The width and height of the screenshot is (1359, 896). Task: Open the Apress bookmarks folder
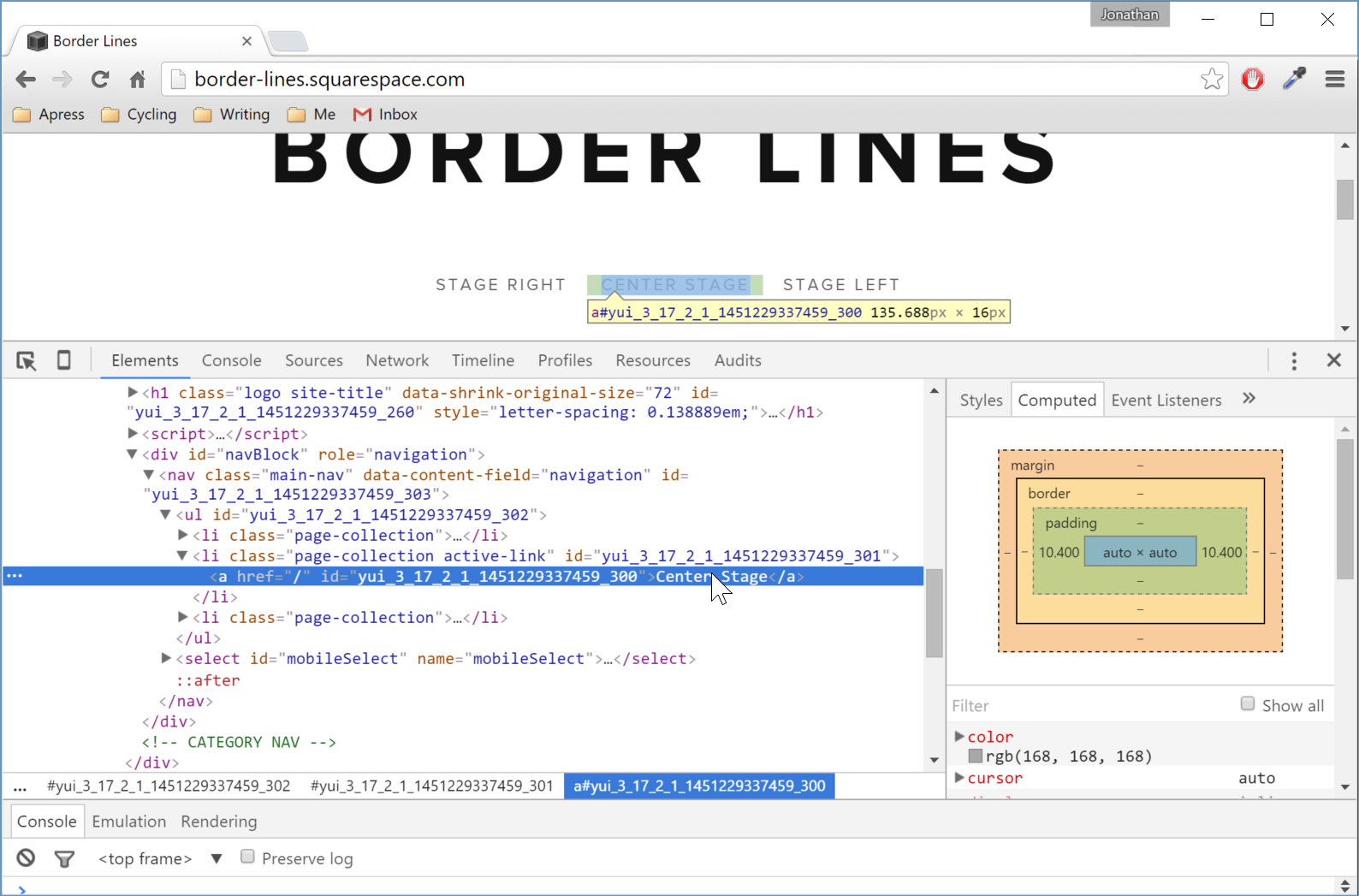[49, 115]
